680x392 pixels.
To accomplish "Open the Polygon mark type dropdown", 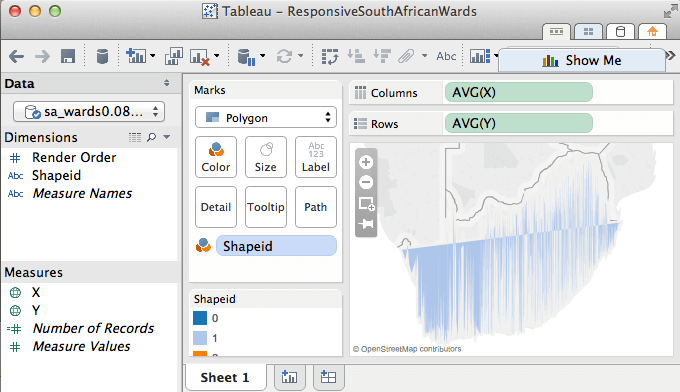I will [266, 118].
